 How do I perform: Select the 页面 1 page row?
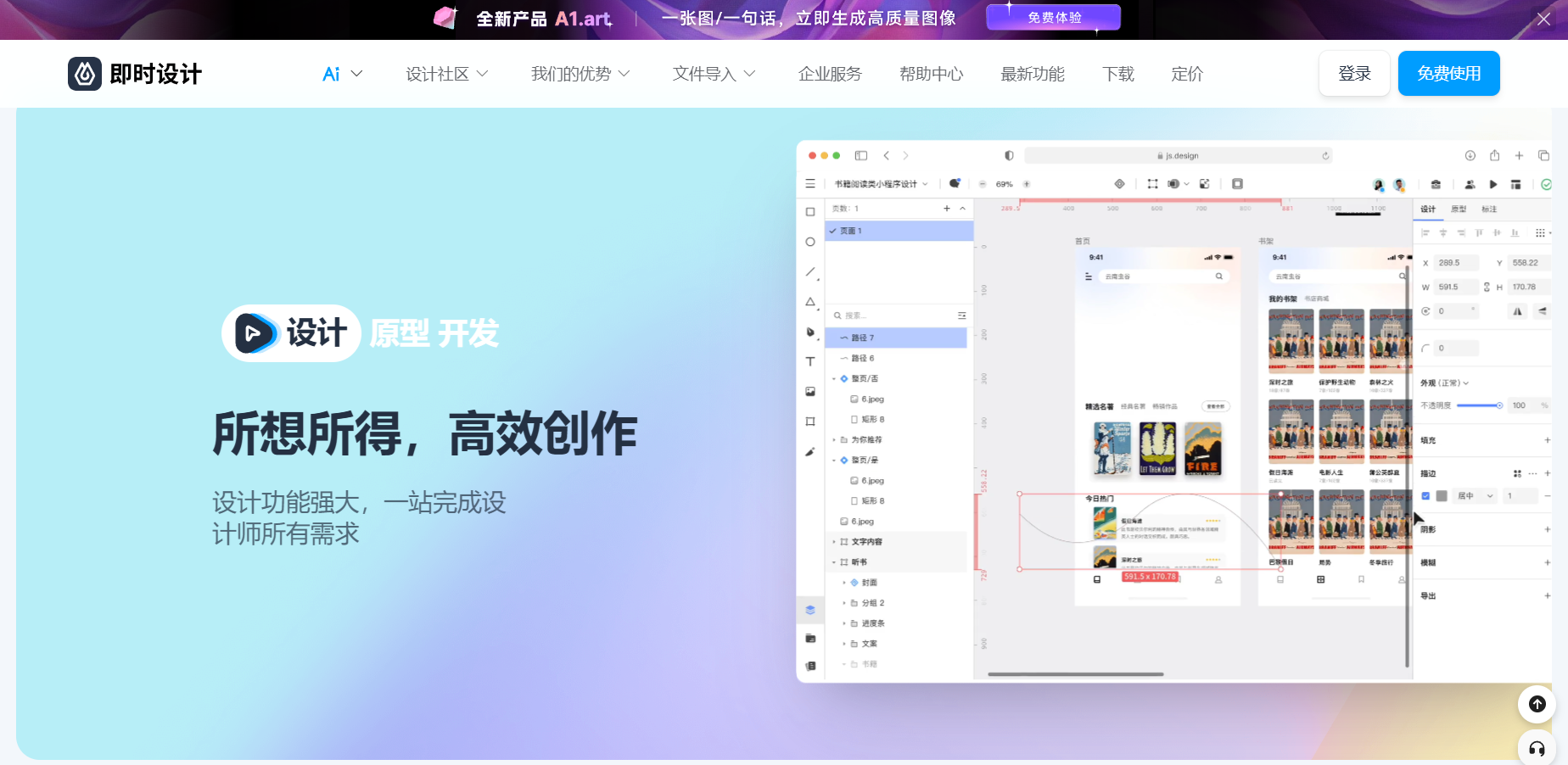(899, 231)
